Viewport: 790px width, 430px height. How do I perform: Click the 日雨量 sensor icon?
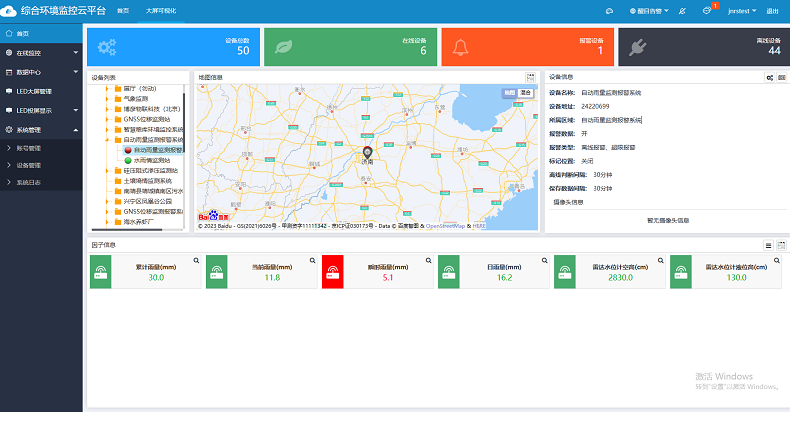coord(449,272)
